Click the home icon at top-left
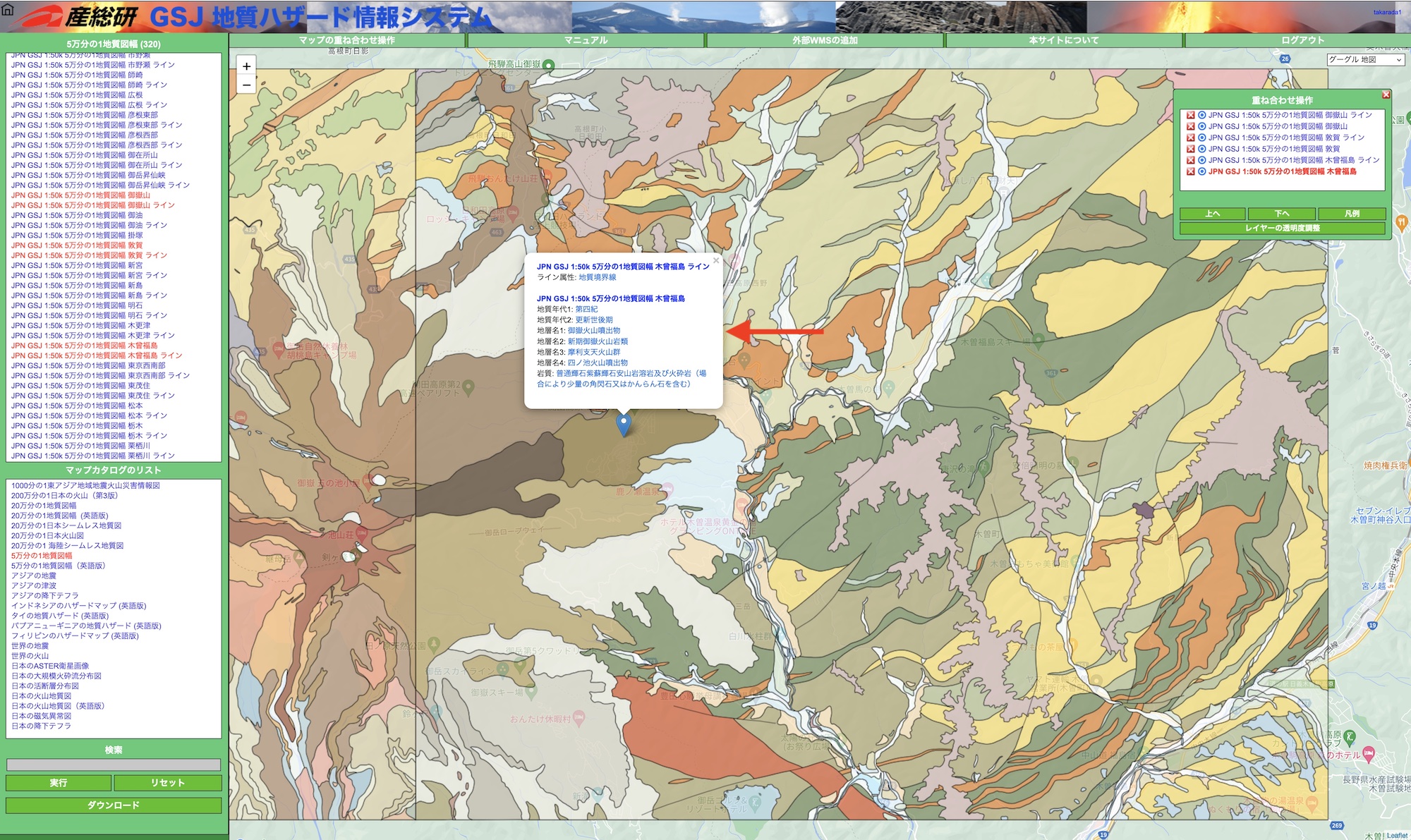 pyautogui.click(x=7, y=9)
